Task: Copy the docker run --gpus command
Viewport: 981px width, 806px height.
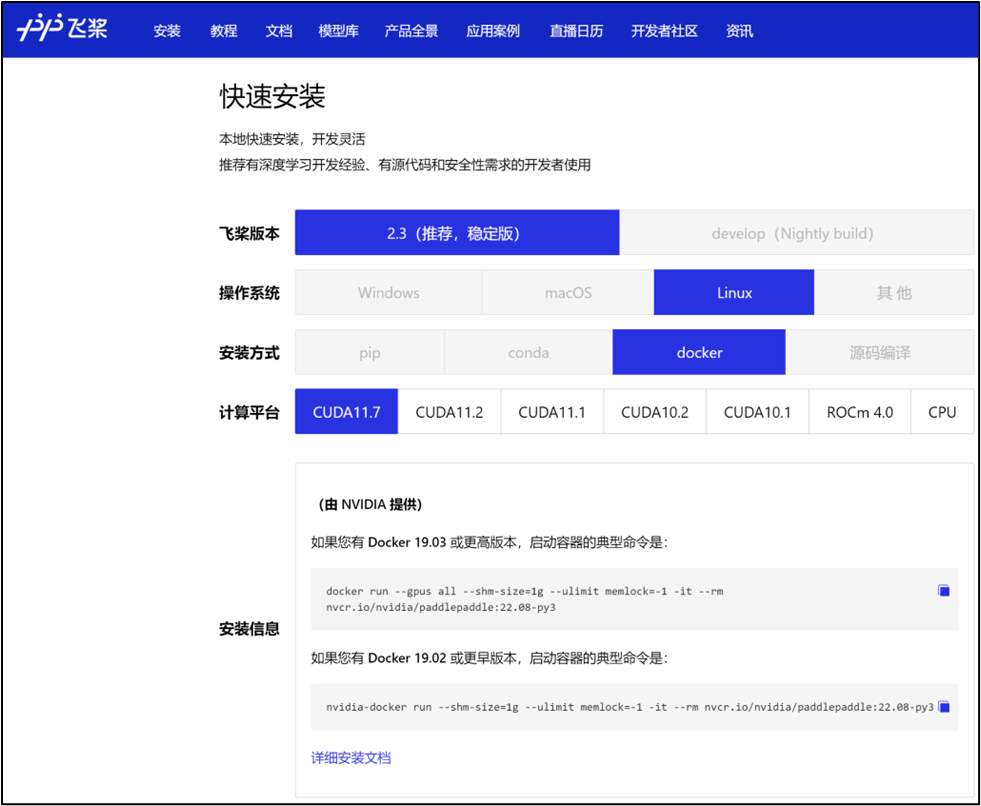Action: 944,591
